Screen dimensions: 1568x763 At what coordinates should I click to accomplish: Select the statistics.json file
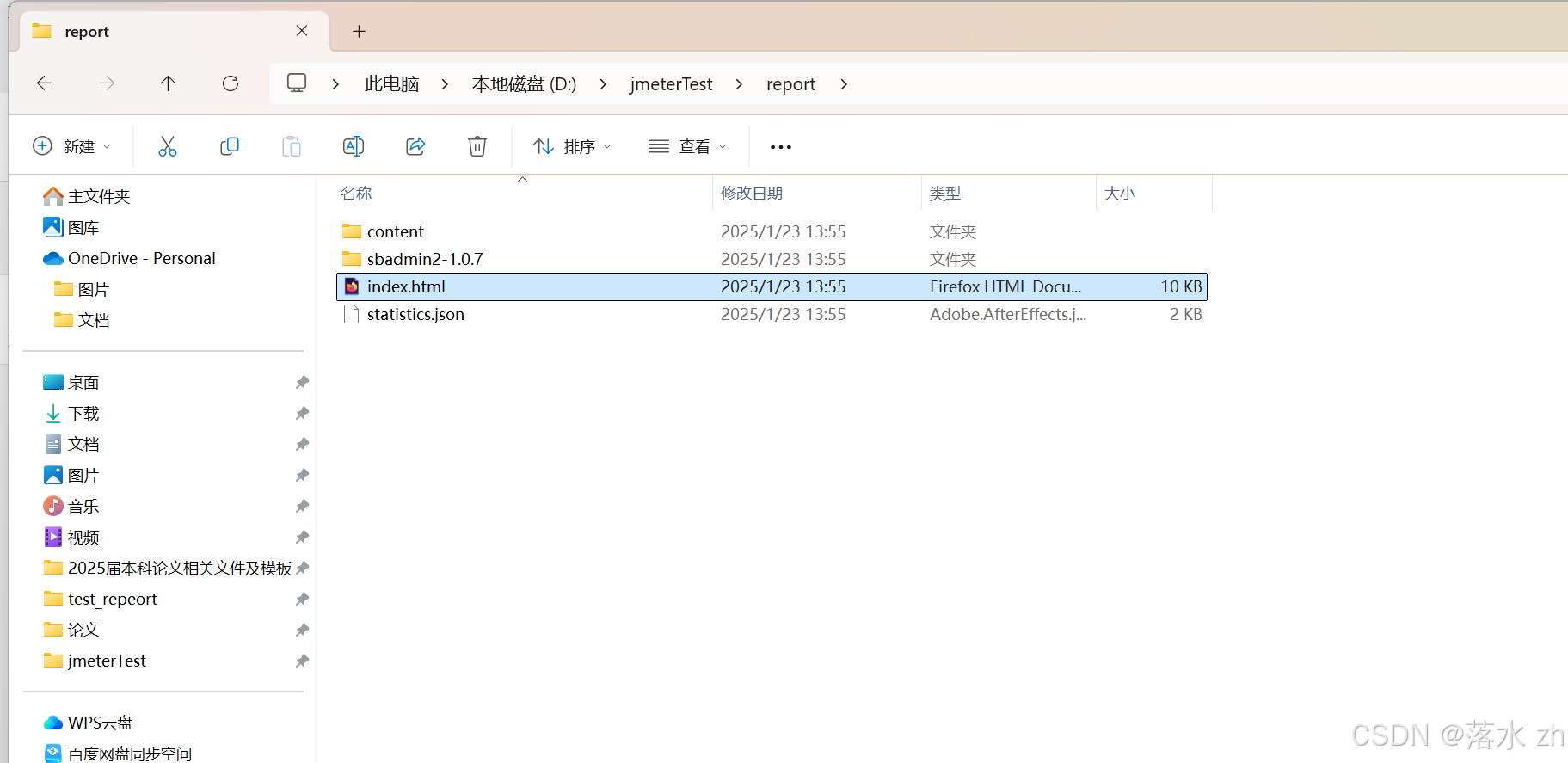772,314
